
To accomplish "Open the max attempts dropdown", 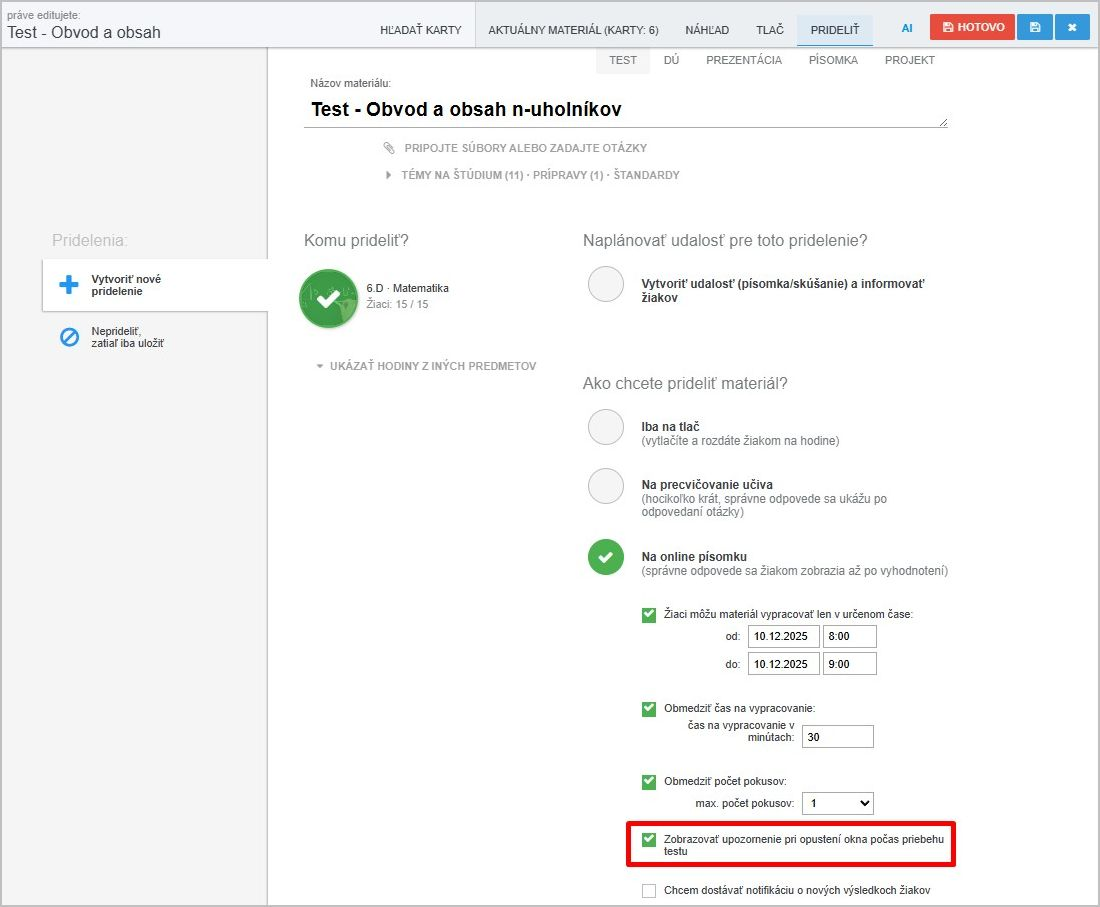I will coord(837,803).
